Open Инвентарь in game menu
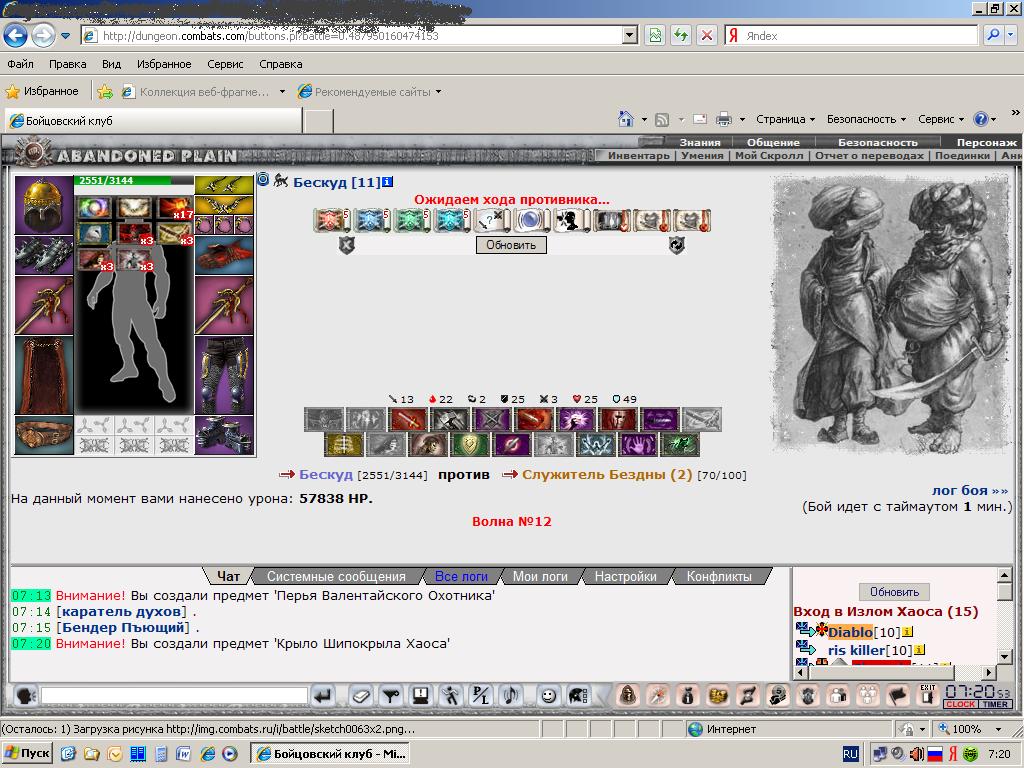 (639, 155)
